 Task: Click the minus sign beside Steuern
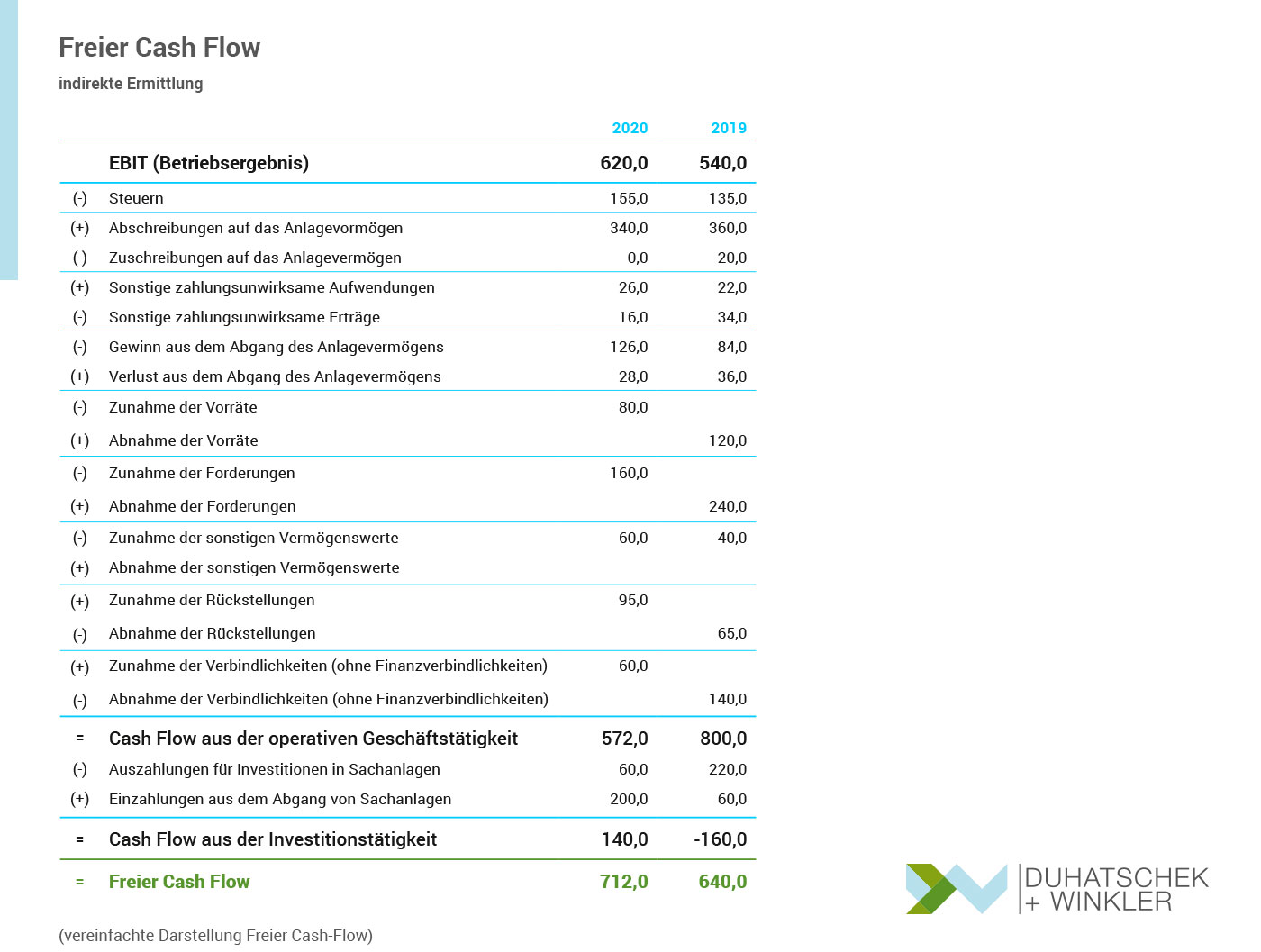pyautogui.click(x=80, y=198)
